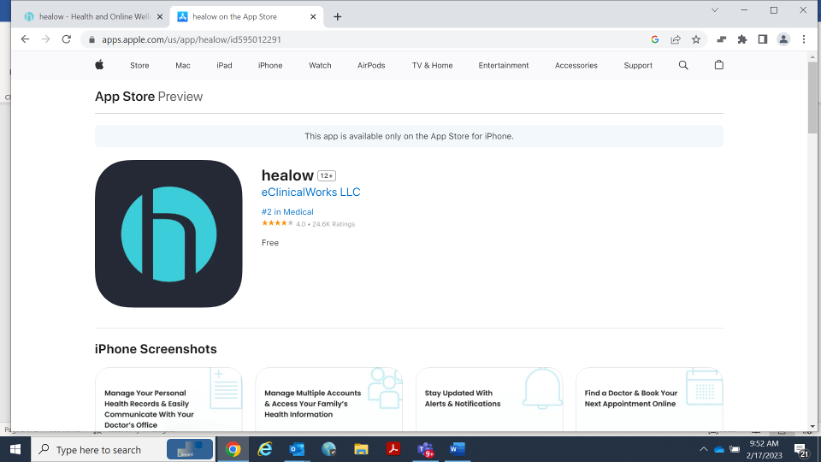Open Support in Apple navigation
This screenshot has width=822, height=462.
(x=638, y=66)
